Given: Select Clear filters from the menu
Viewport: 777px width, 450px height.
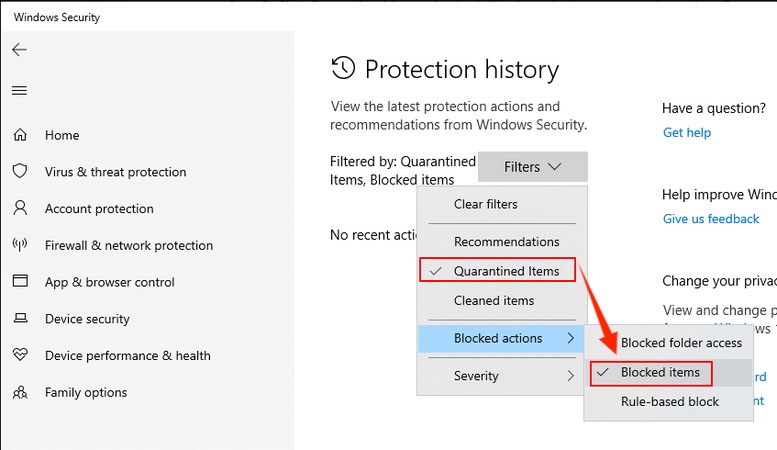Looking at the screenshot, I should (486, 204).
